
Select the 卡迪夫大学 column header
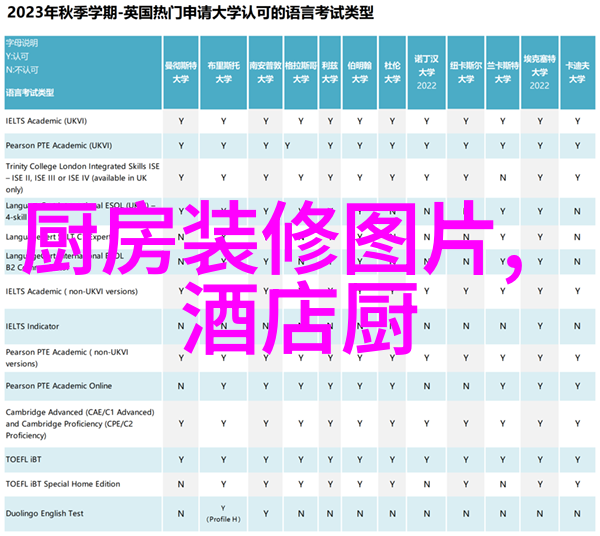point(577,72)
